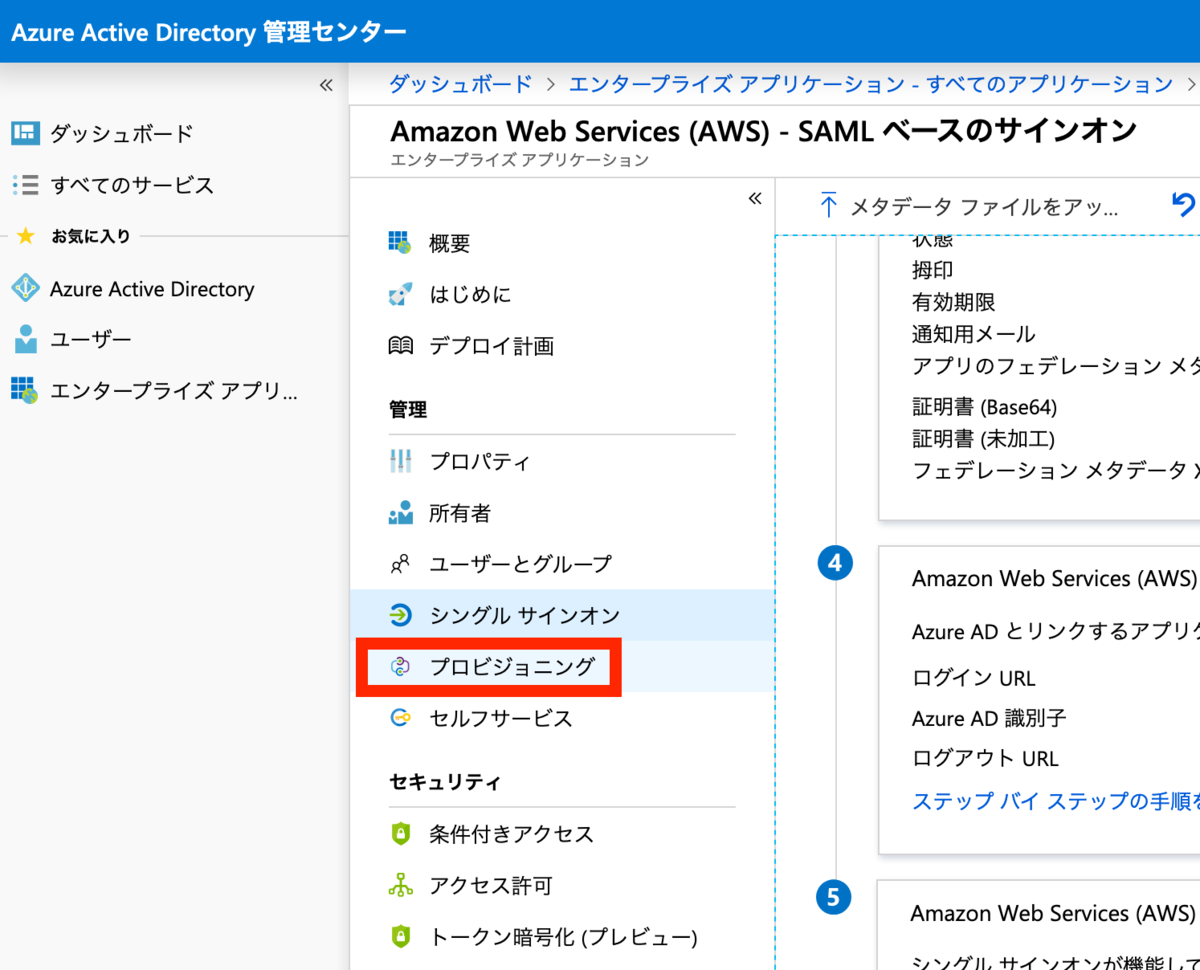Click the Dashboard grid icon in left sidebar
The height and width of the screenshot is (970, 1200).
25,133
